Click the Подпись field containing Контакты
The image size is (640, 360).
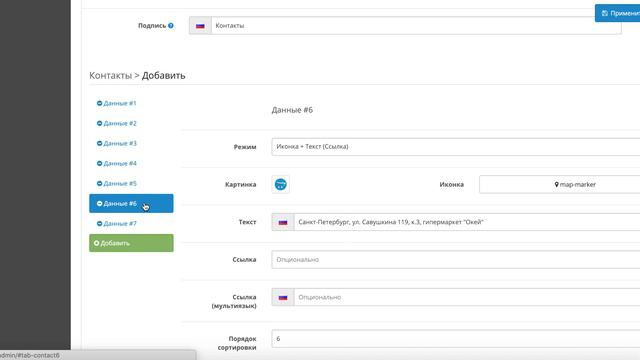pos(416,25)
